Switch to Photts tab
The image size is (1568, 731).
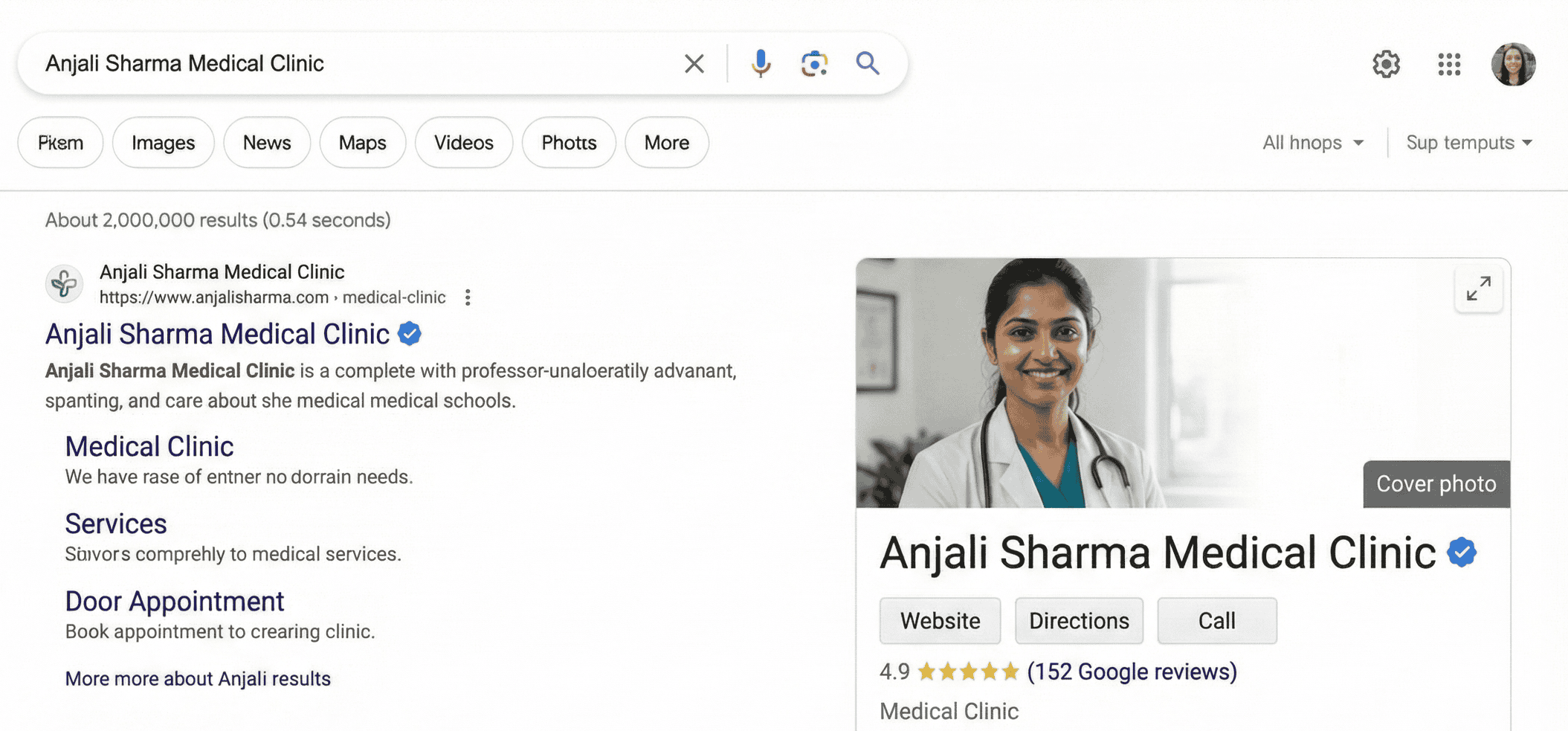(x=569, y=142)
